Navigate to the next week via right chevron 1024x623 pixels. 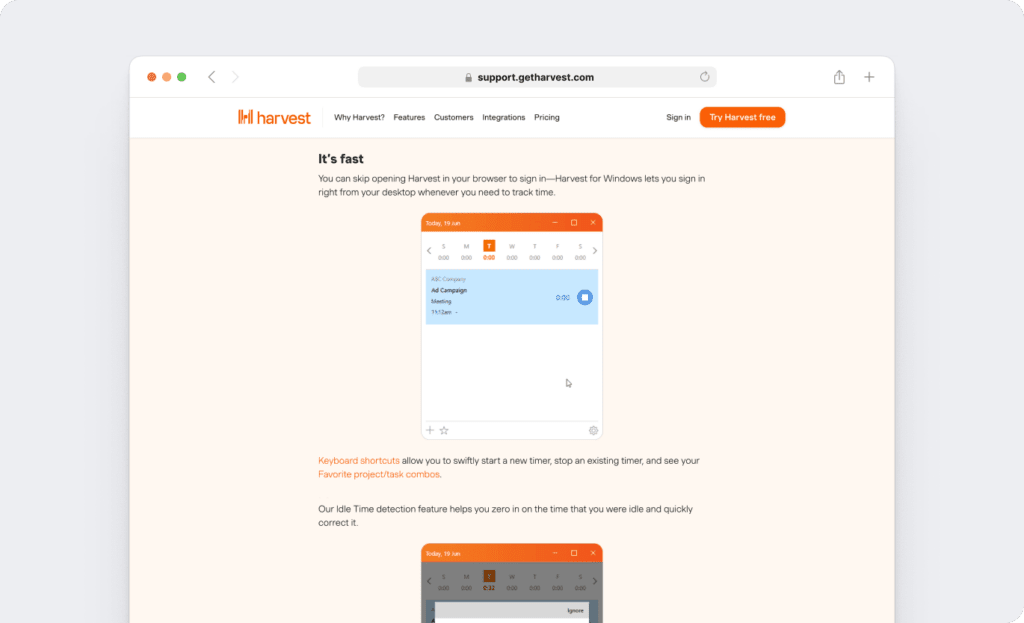[x=594, y=249]
